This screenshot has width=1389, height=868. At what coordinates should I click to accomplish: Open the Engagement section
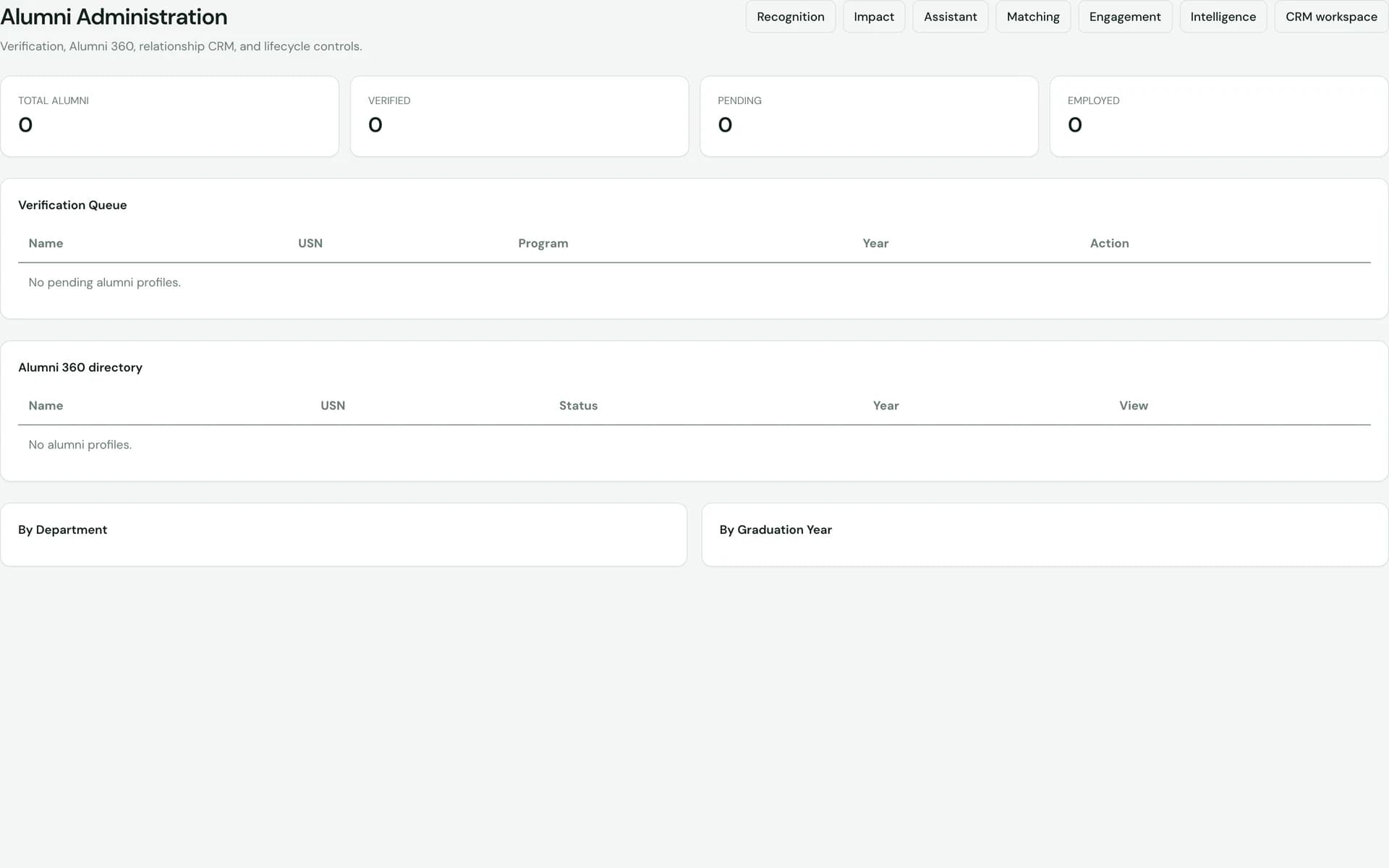pos(1125,17)
